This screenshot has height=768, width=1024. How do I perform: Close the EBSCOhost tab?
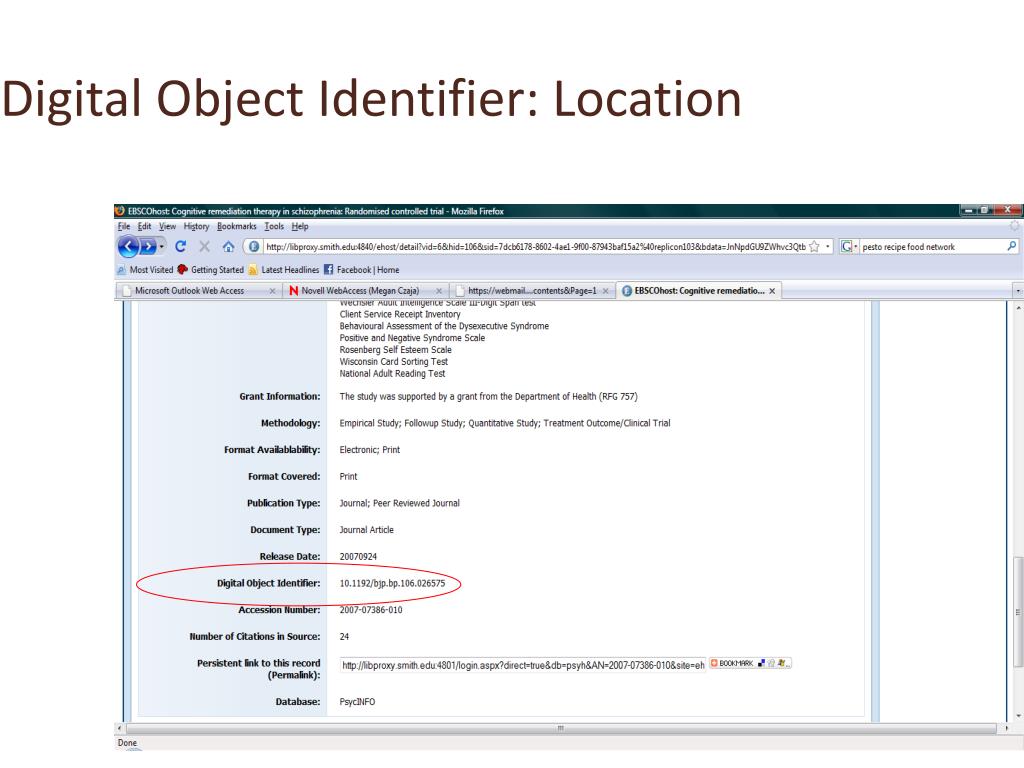tap(772, 291)
